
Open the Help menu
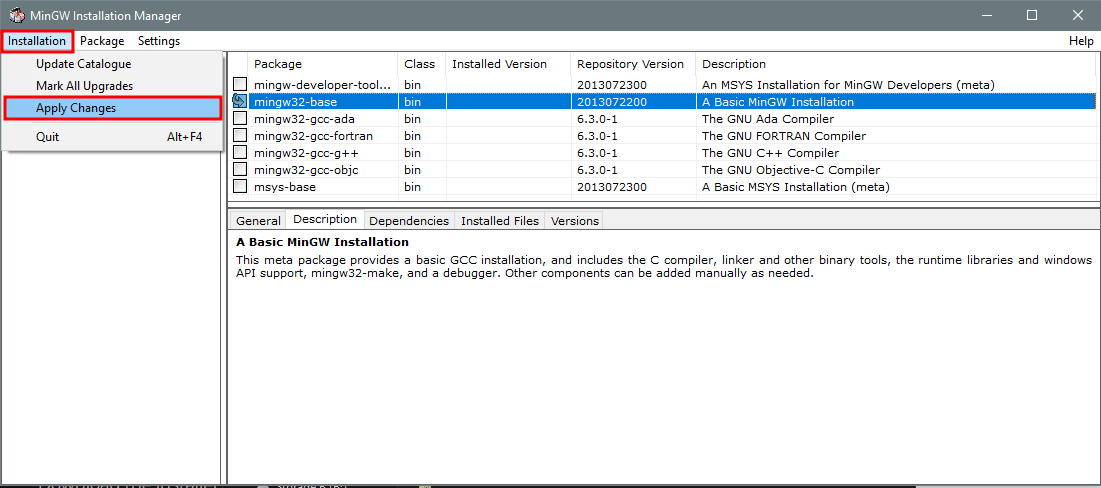pyautogui.click(x=1081, y=41)
